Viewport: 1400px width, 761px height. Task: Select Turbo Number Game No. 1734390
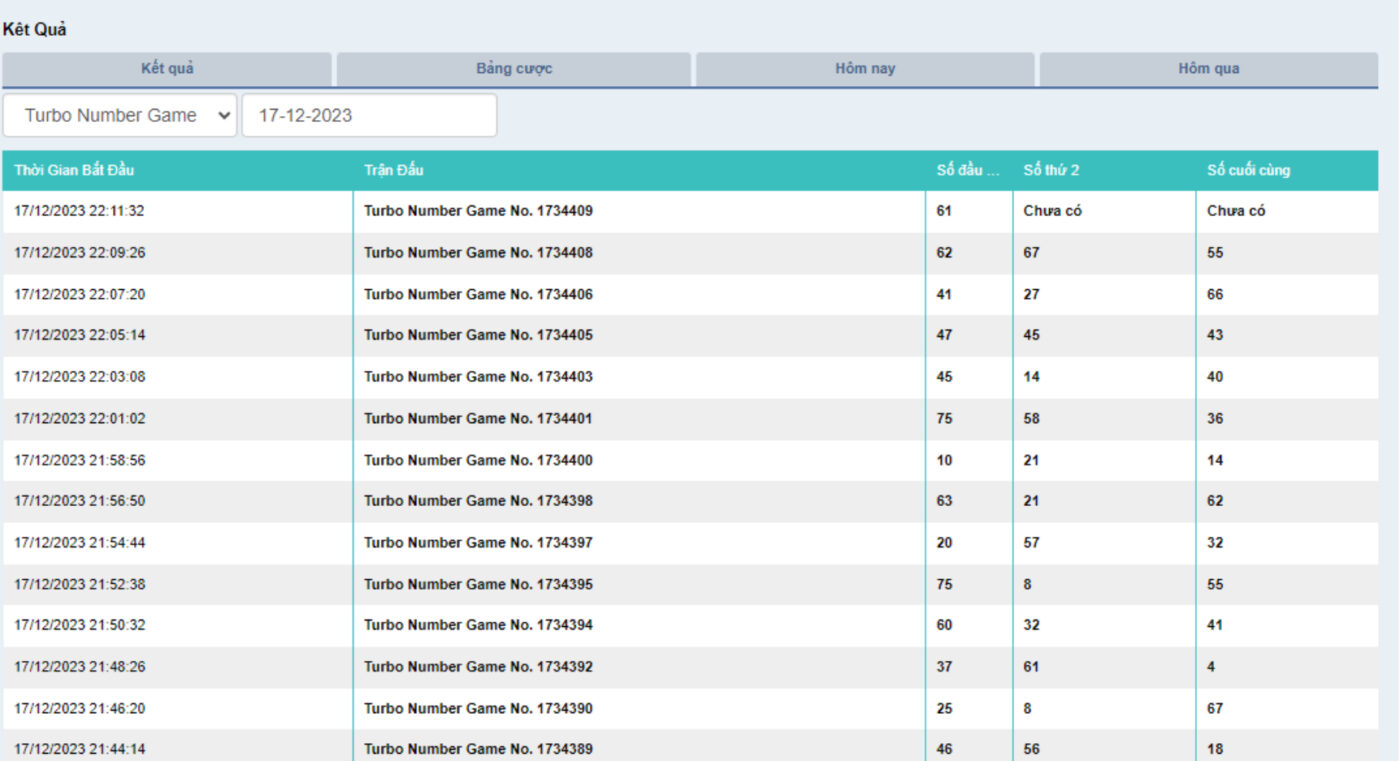[478, 708]
